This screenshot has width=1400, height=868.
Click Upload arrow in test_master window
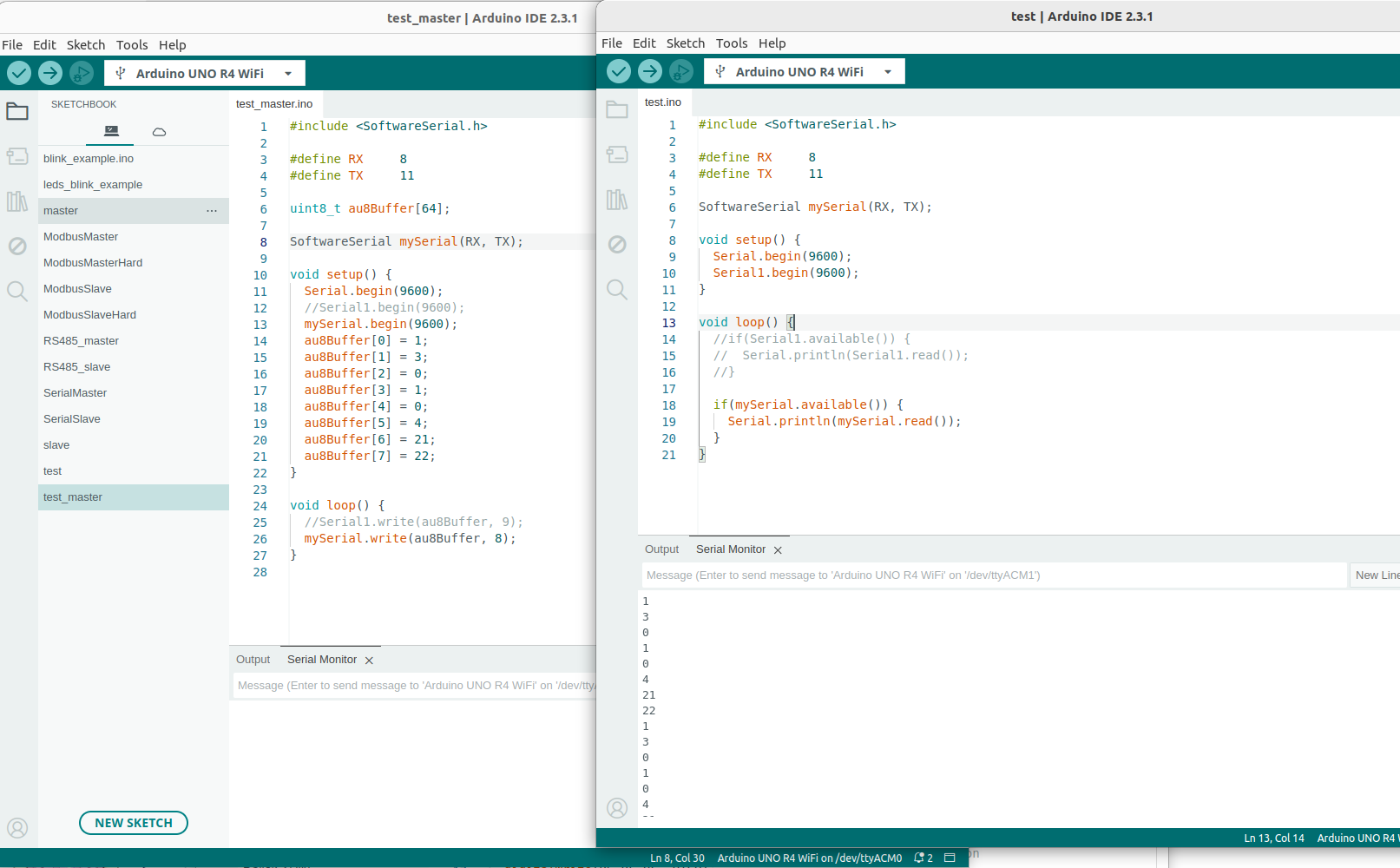pyautogui.click(x=50, y=73)
